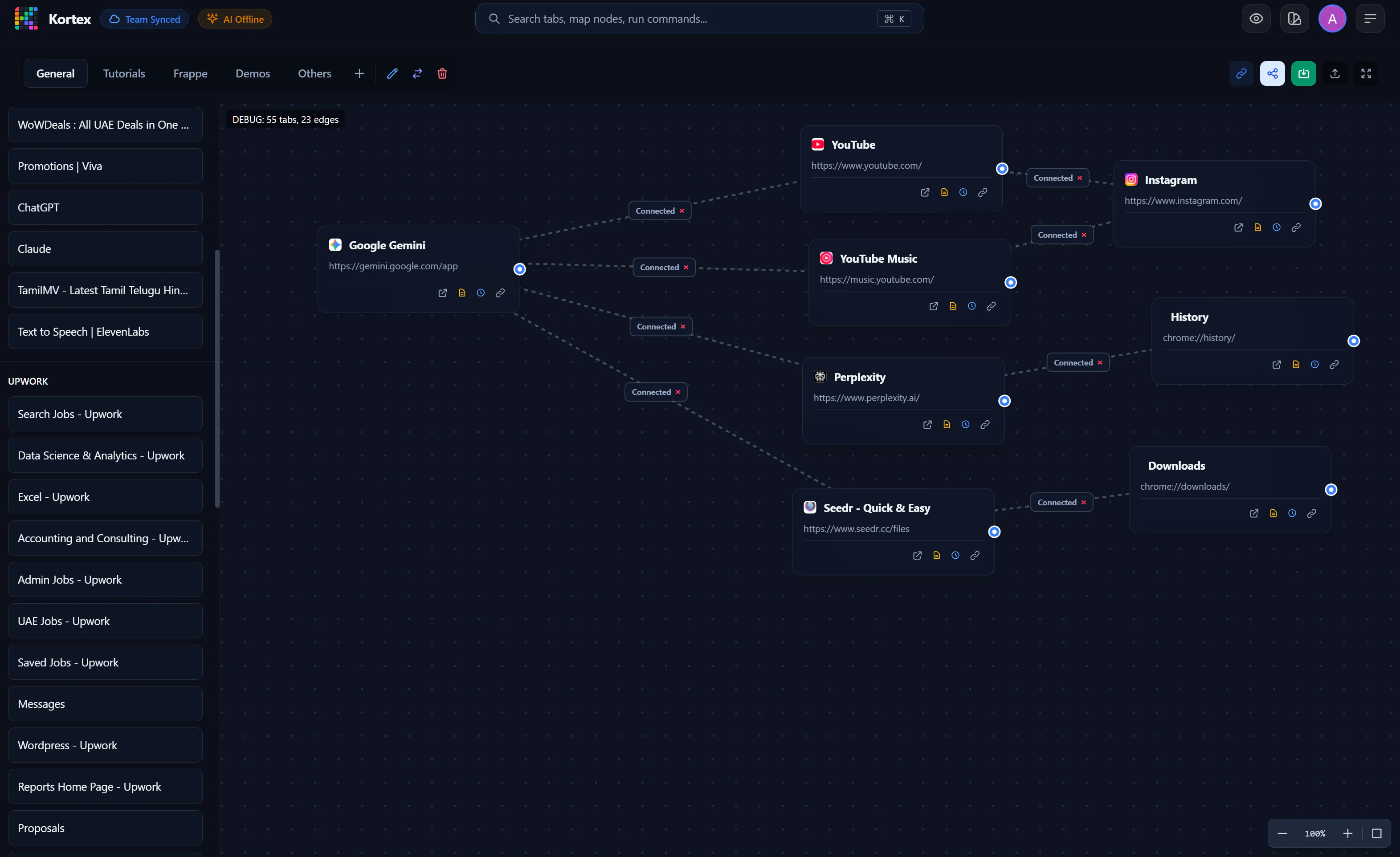Image resolution: width=1400 pixels, height=857 pixels.
Task: Enter fullscreen using the expand icon
Action: coord(1366,73)
